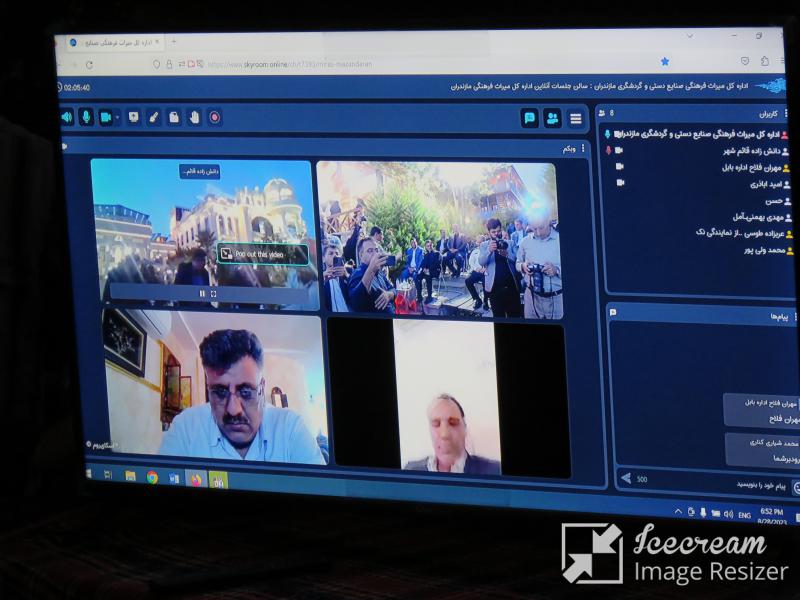The image size is (800, 600).
Task: Select the bottom-right portrait webcam tile
Action: click(447, 396)
